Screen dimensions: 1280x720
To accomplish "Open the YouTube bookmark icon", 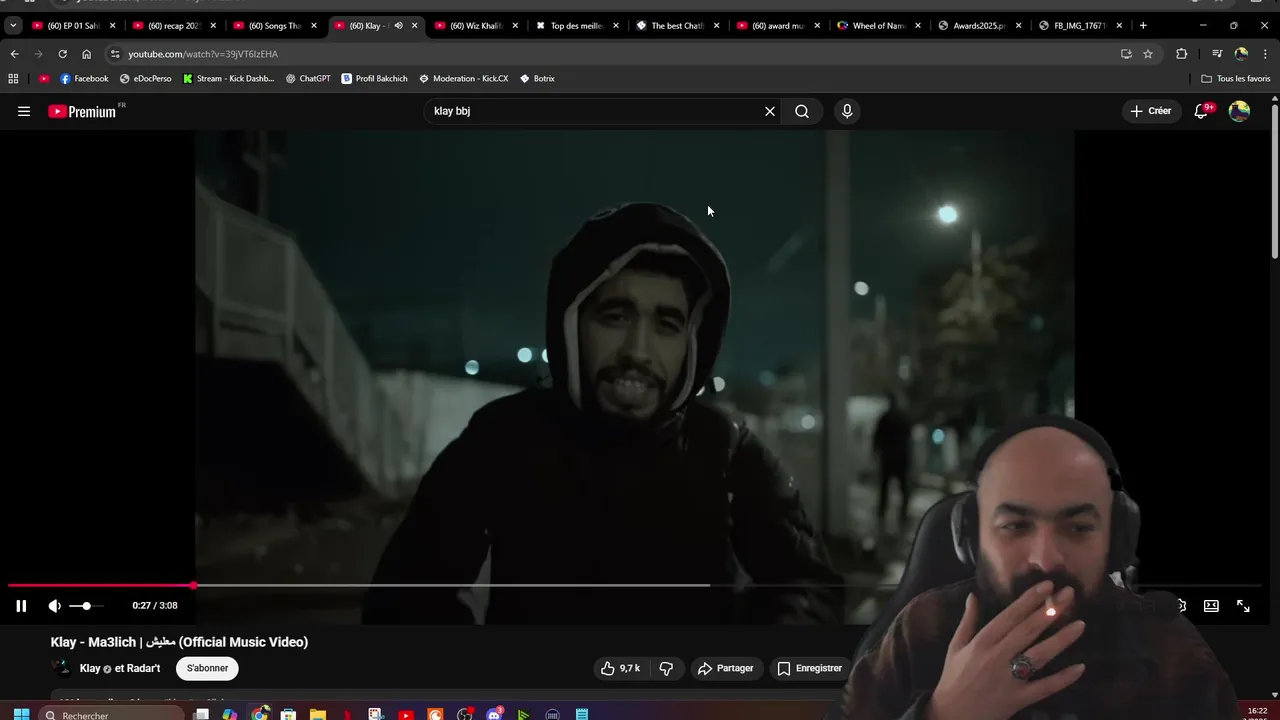I will 44,78.
